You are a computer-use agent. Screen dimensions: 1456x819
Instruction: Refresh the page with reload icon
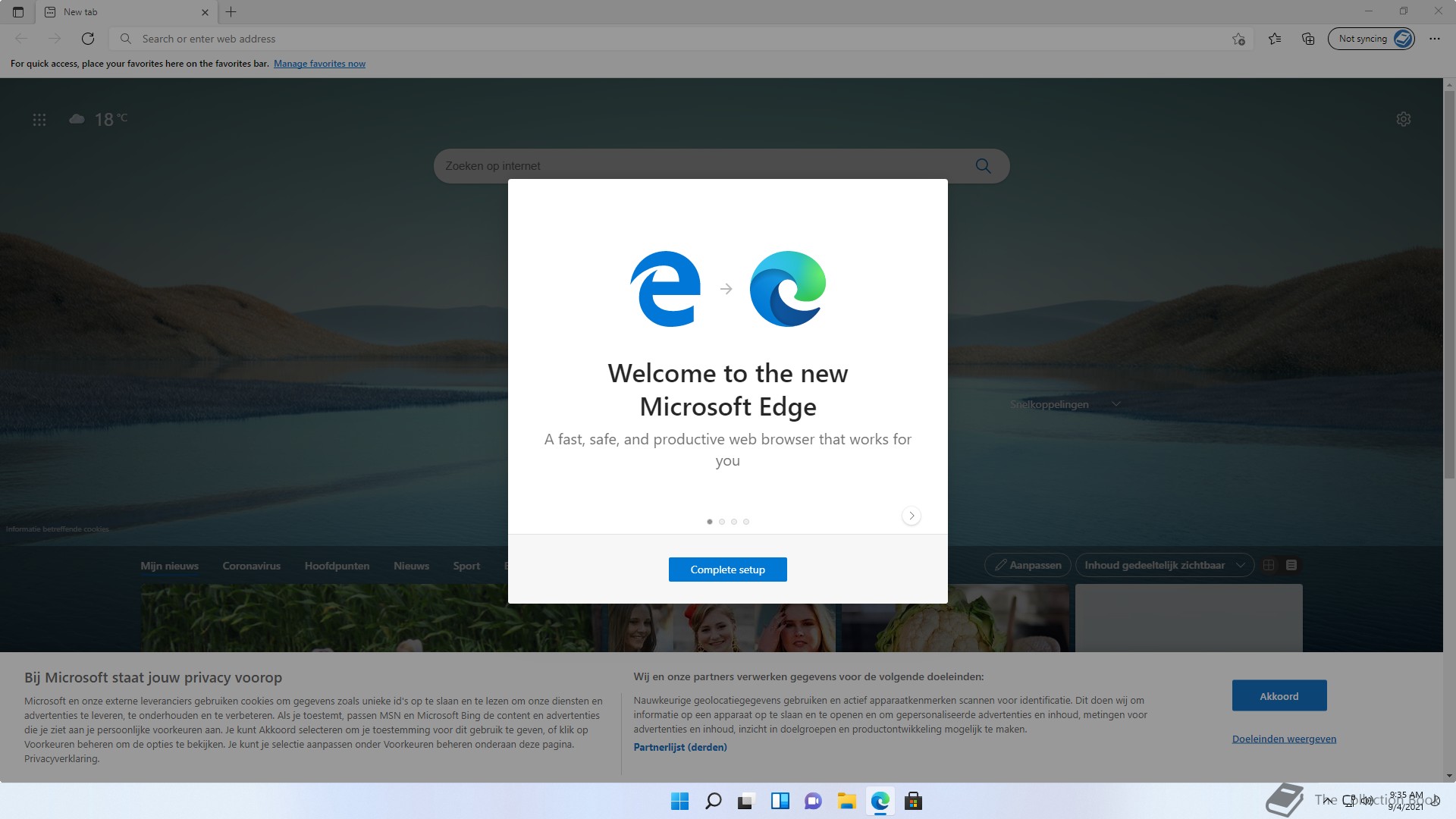pyautogui.click(x=88, y=39)
